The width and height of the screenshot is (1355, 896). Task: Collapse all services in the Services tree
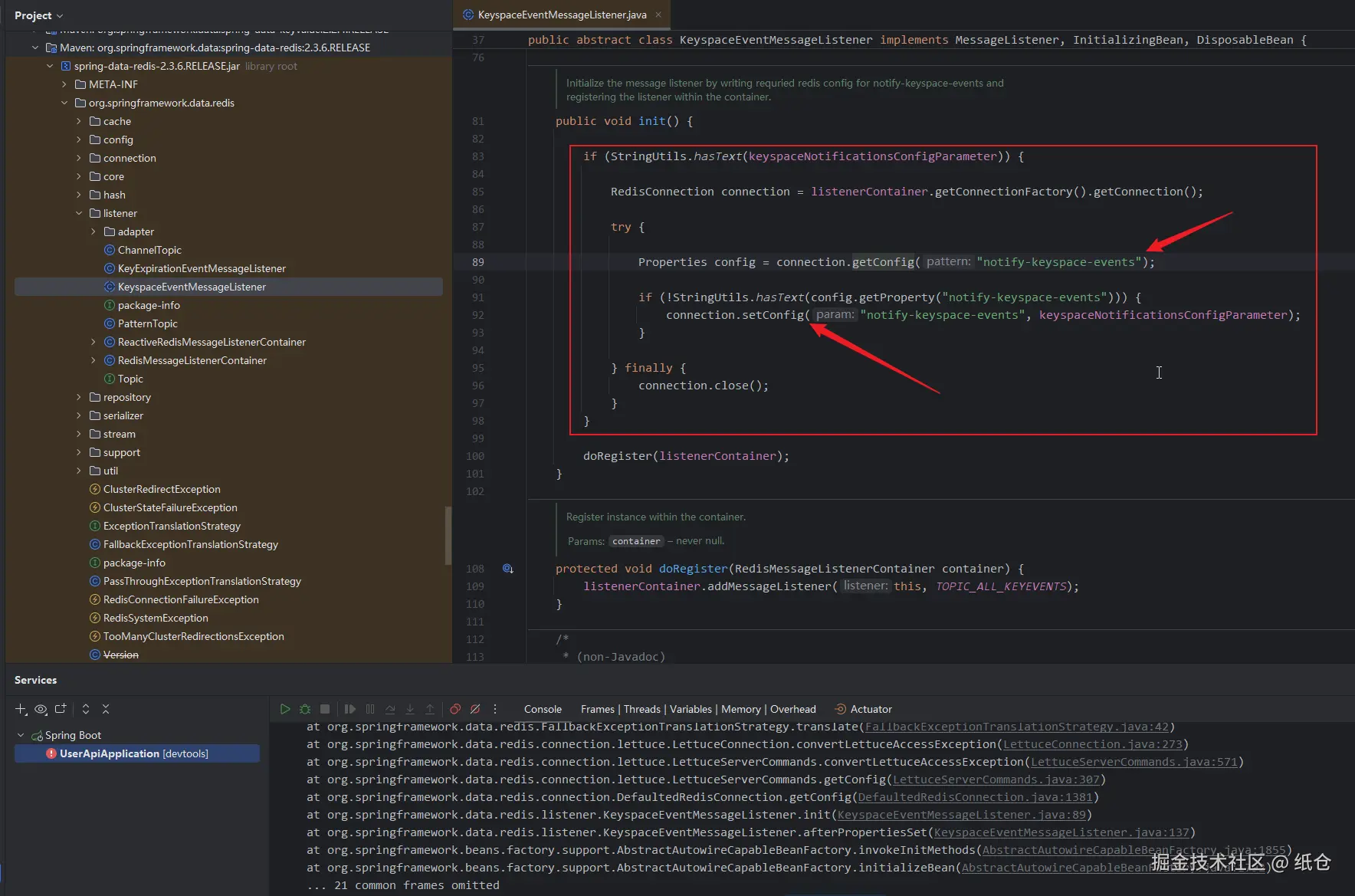click(x=106, y=709)
